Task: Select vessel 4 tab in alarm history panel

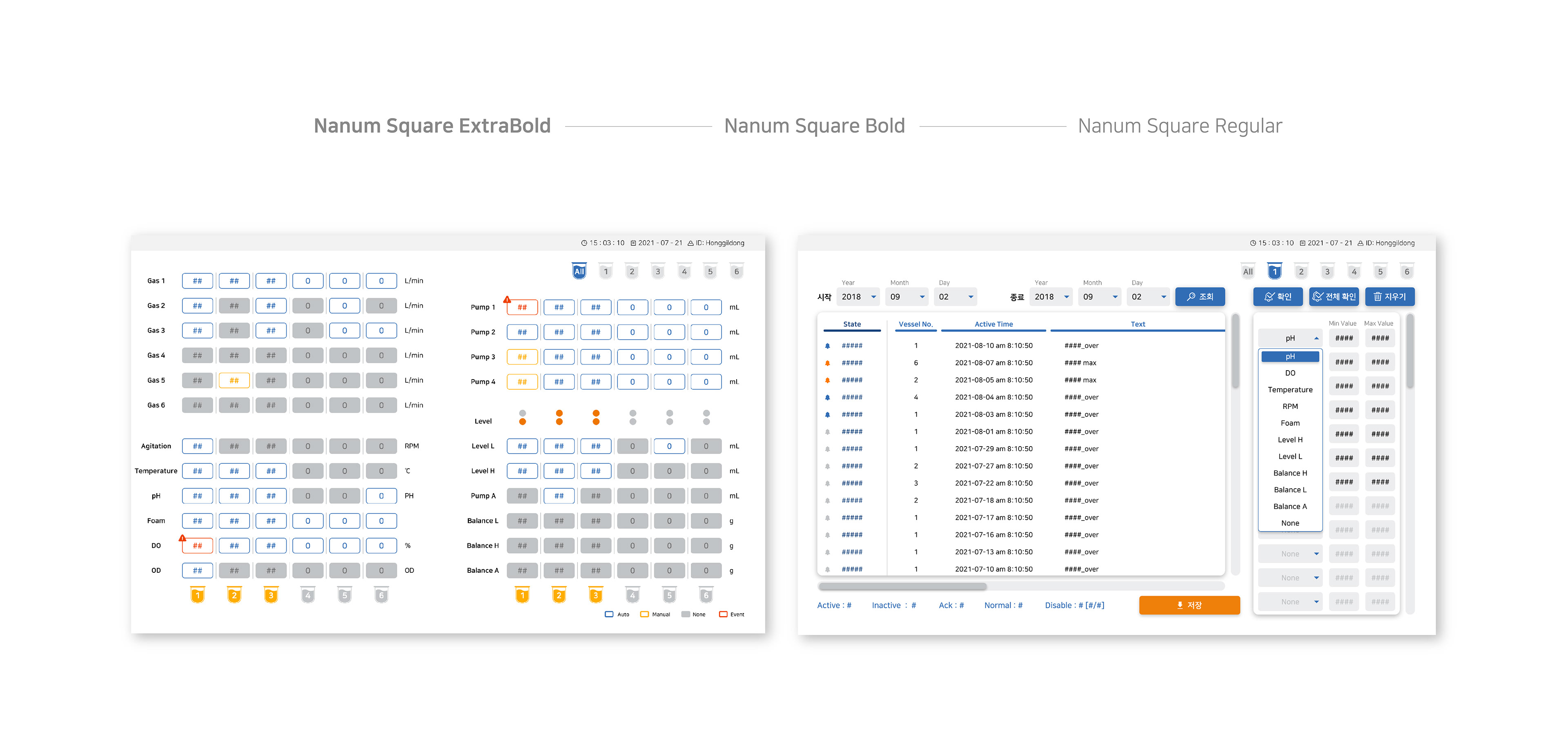Action: tap(1354, 272)
